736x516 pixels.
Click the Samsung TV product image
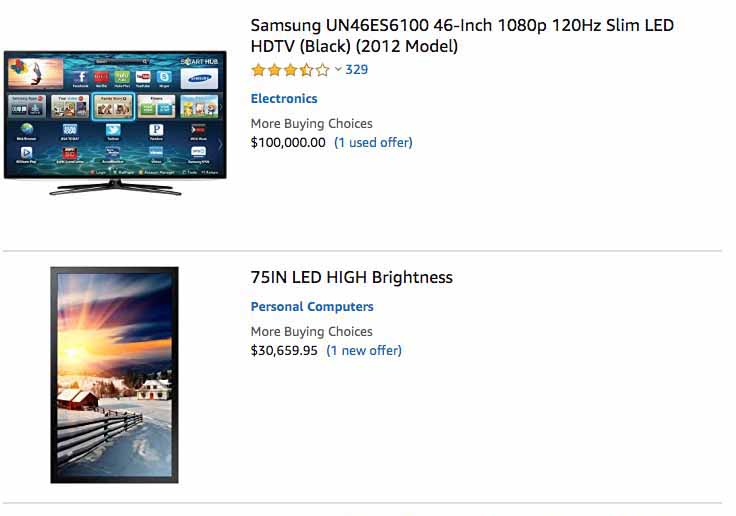click(115, 123)
